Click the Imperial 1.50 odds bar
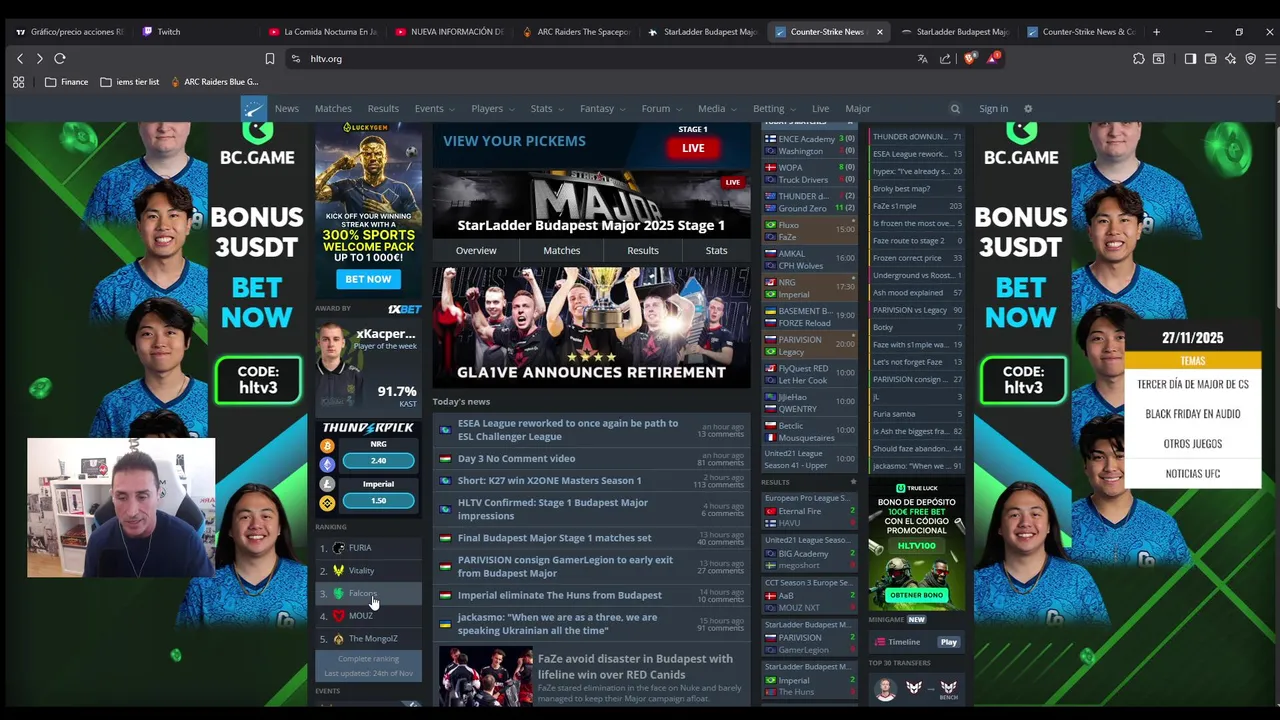The height and width of the screenshot is (720, 1280). [378, 500]
